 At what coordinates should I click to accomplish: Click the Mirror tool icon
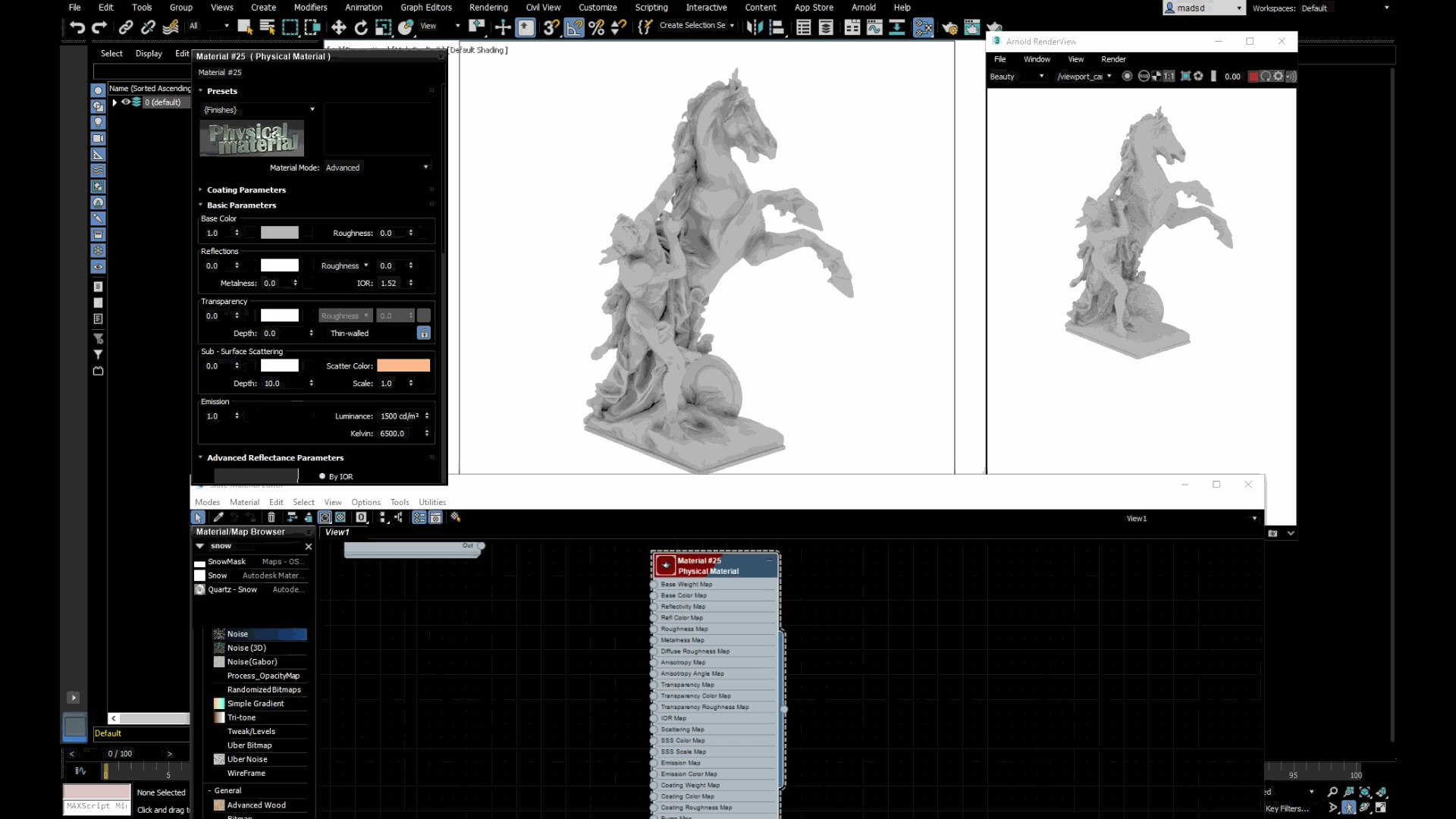754,28
